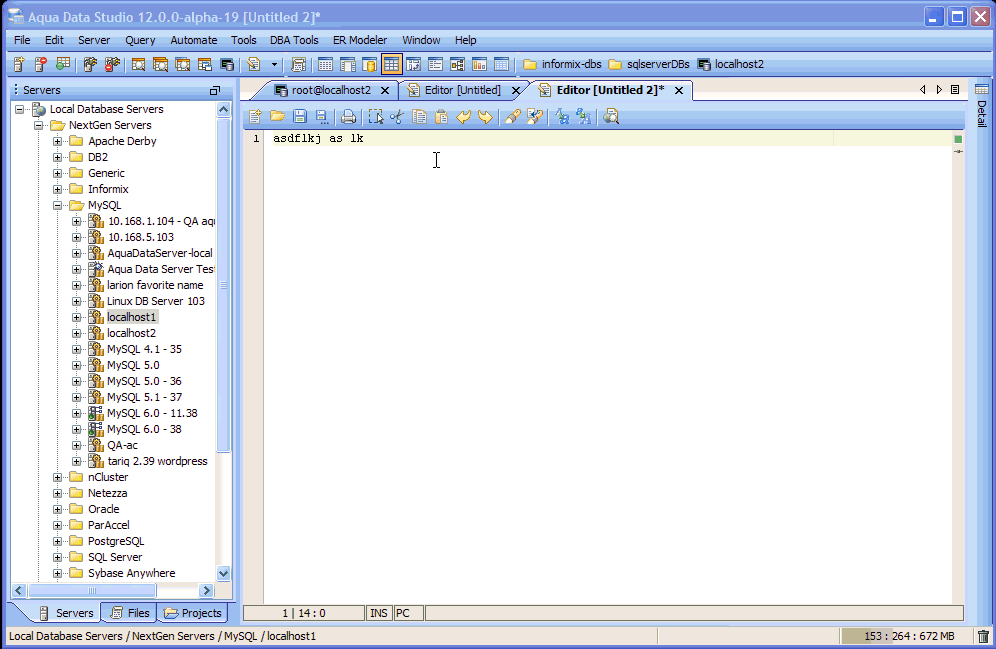Click the INS insert mode indicator
996x649 pixels.
pos(379,613)
